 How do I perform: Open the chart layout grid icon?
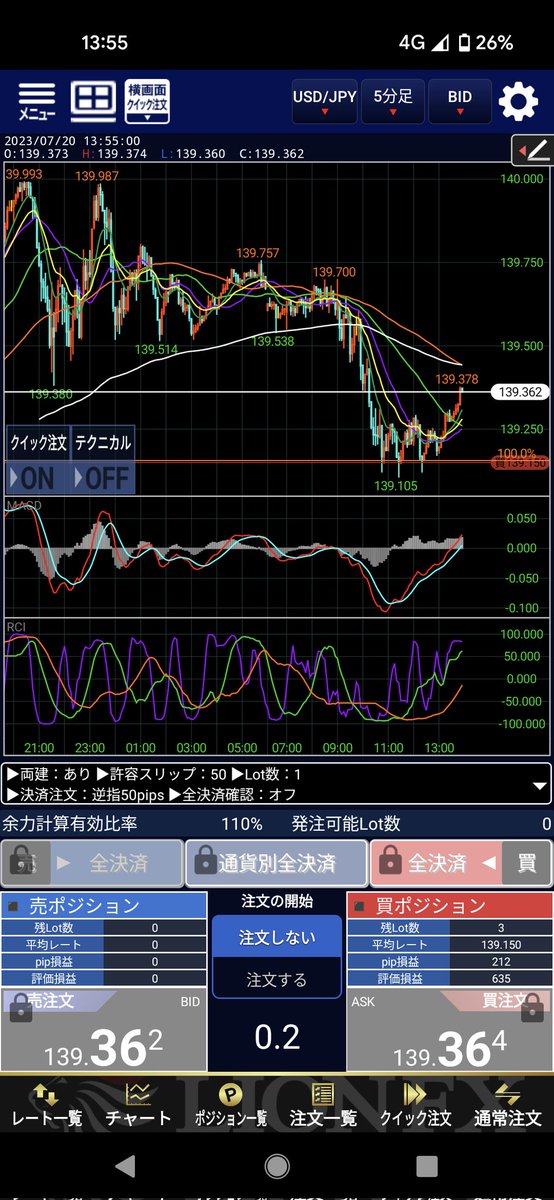pyautogui.click(x=92, y=101)
